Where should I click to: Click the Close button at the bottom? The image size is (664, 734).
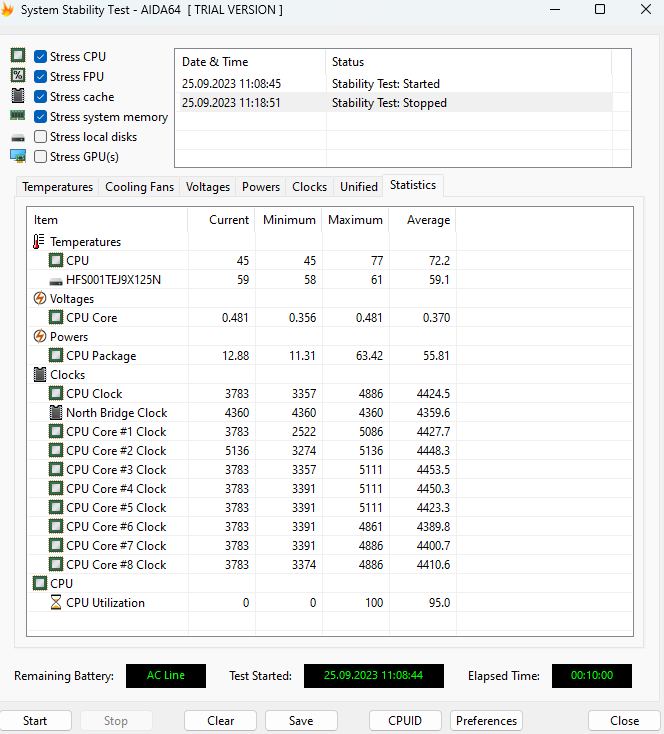click(624, 720)
